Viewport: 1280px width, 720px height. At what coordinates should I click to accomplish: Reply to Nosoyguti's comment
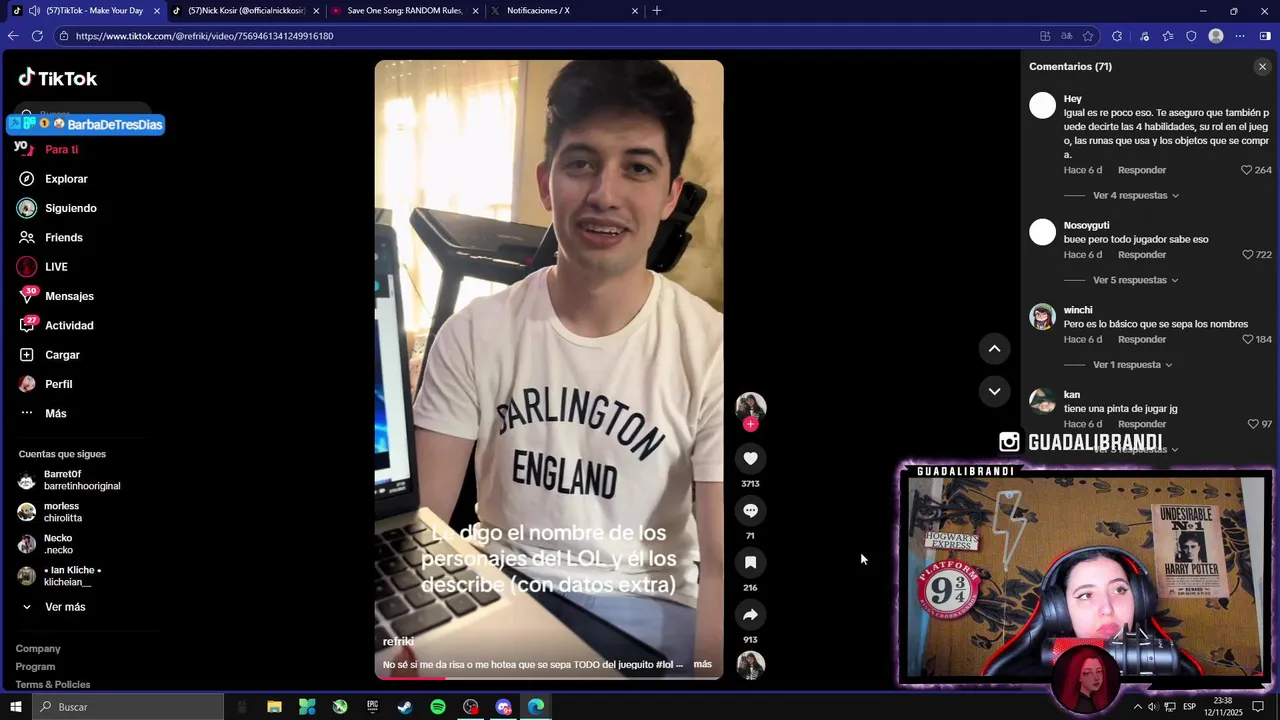point(1142,255)
